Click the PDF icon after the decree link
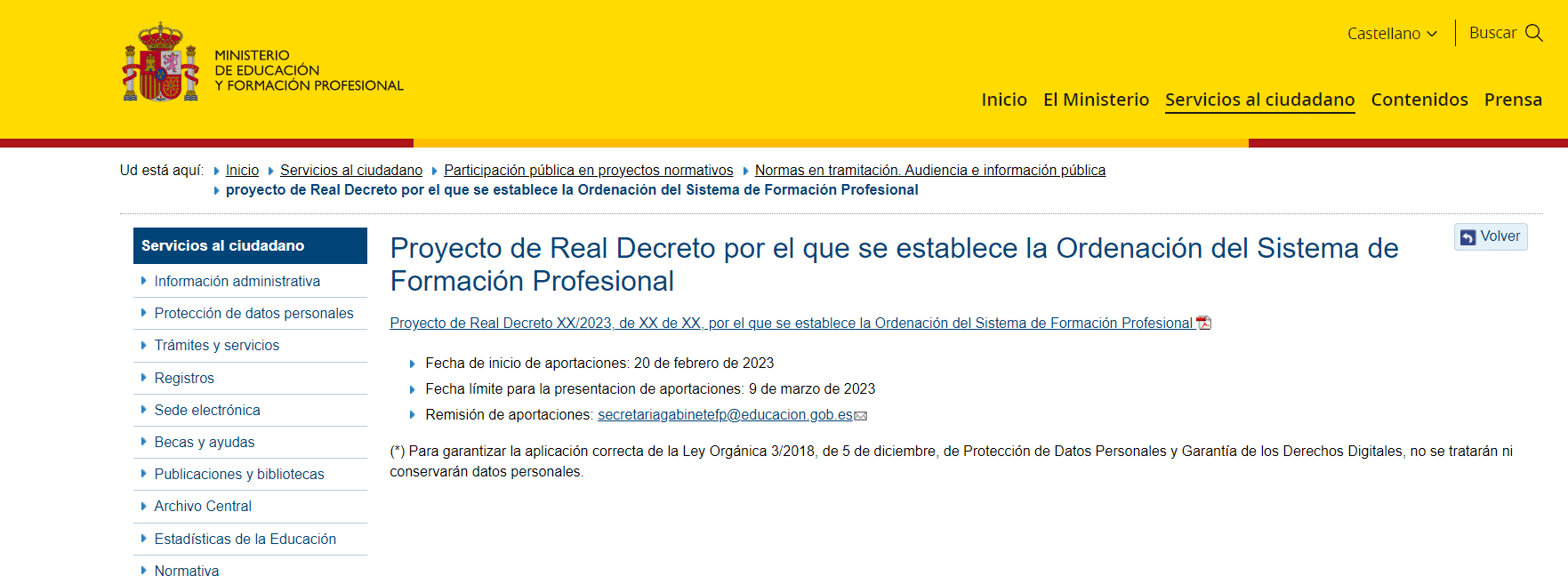The width and height of the screenshot is (1568, 576). [x=1204, y=324]
